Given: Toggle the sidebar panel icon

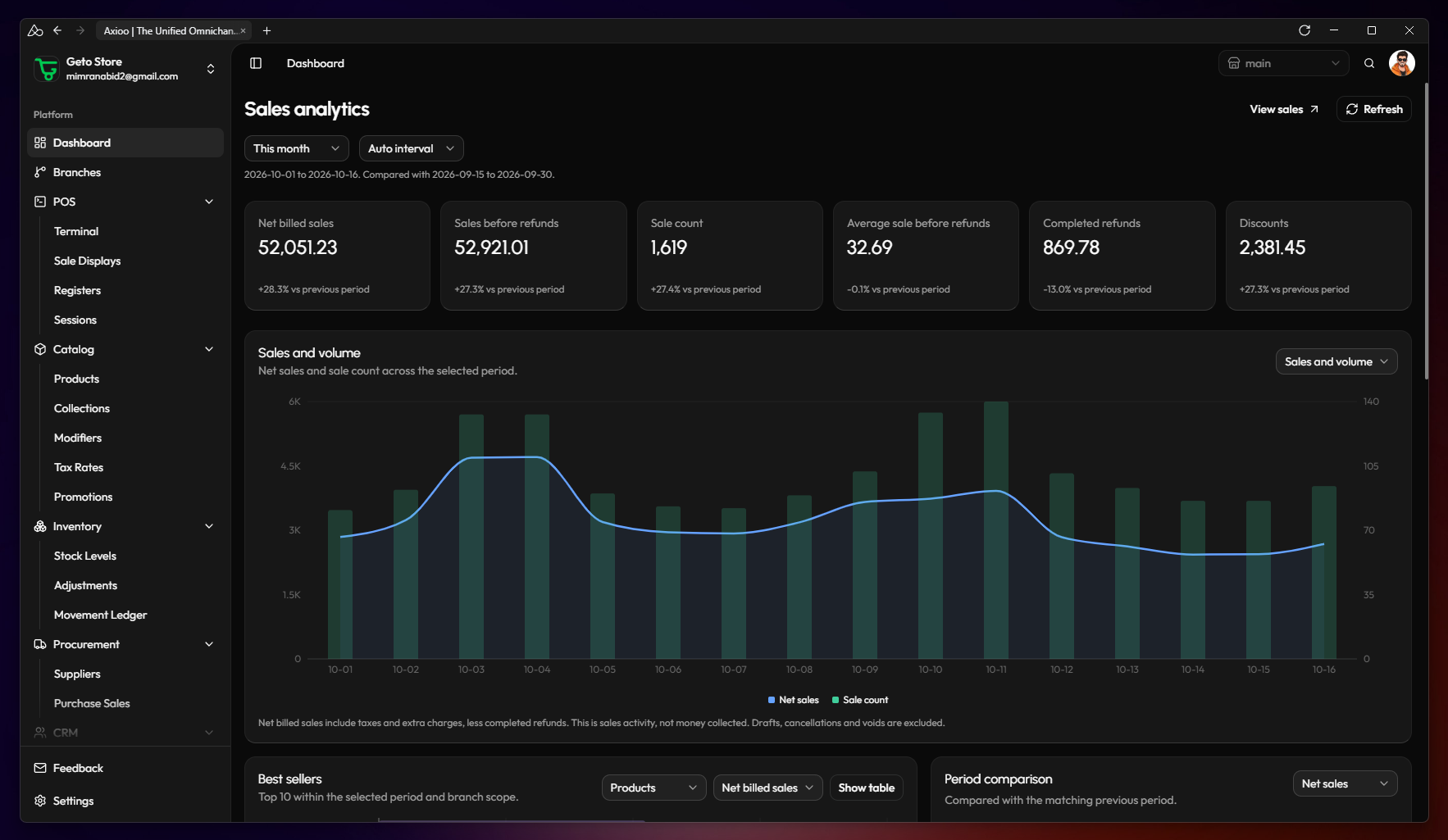Looking at the screenshot, I should (x=256, y=63).
